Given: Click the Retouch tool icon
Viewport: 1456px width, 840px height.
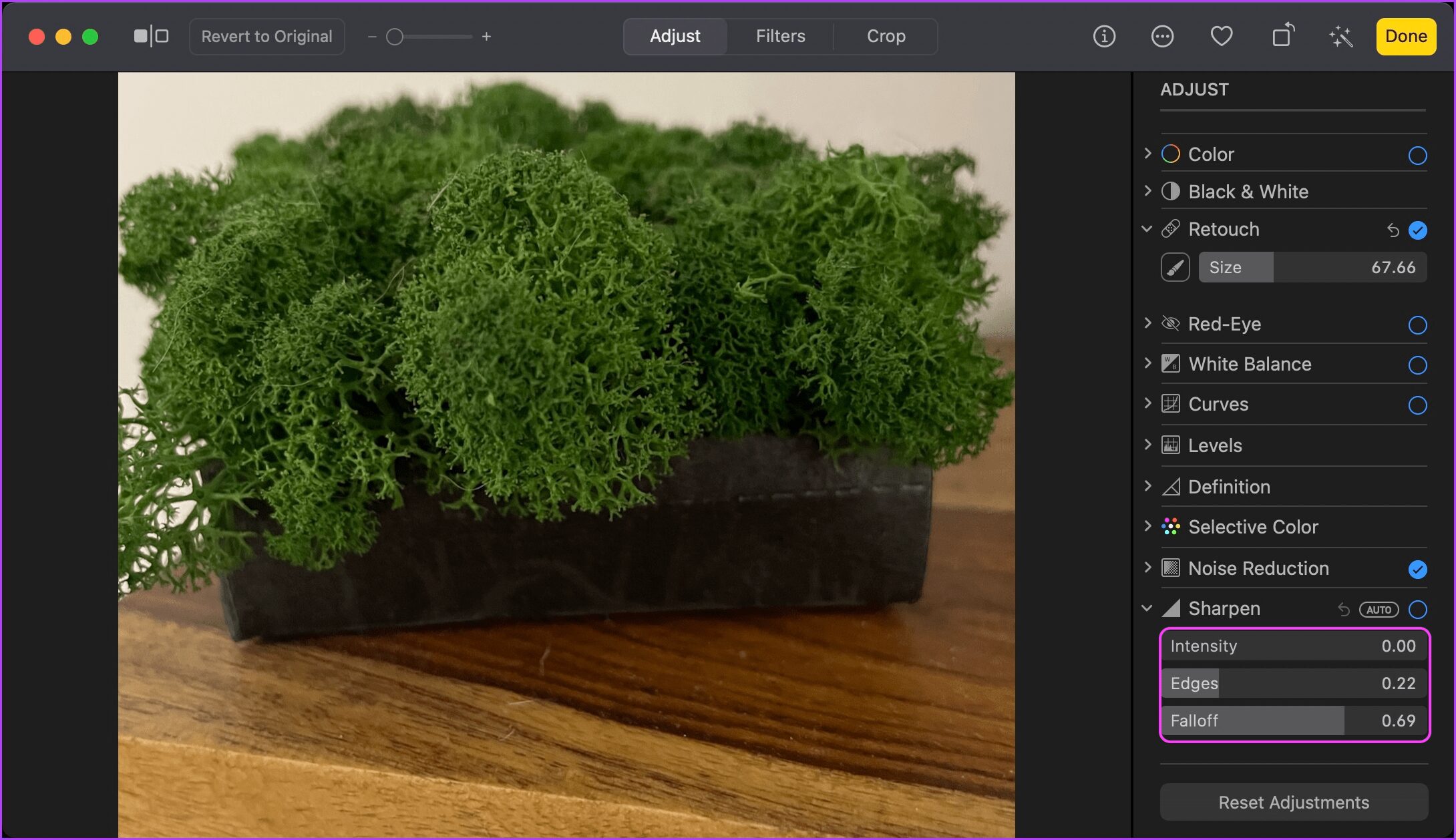Looking at the screenshot, I should (1177, 267).
